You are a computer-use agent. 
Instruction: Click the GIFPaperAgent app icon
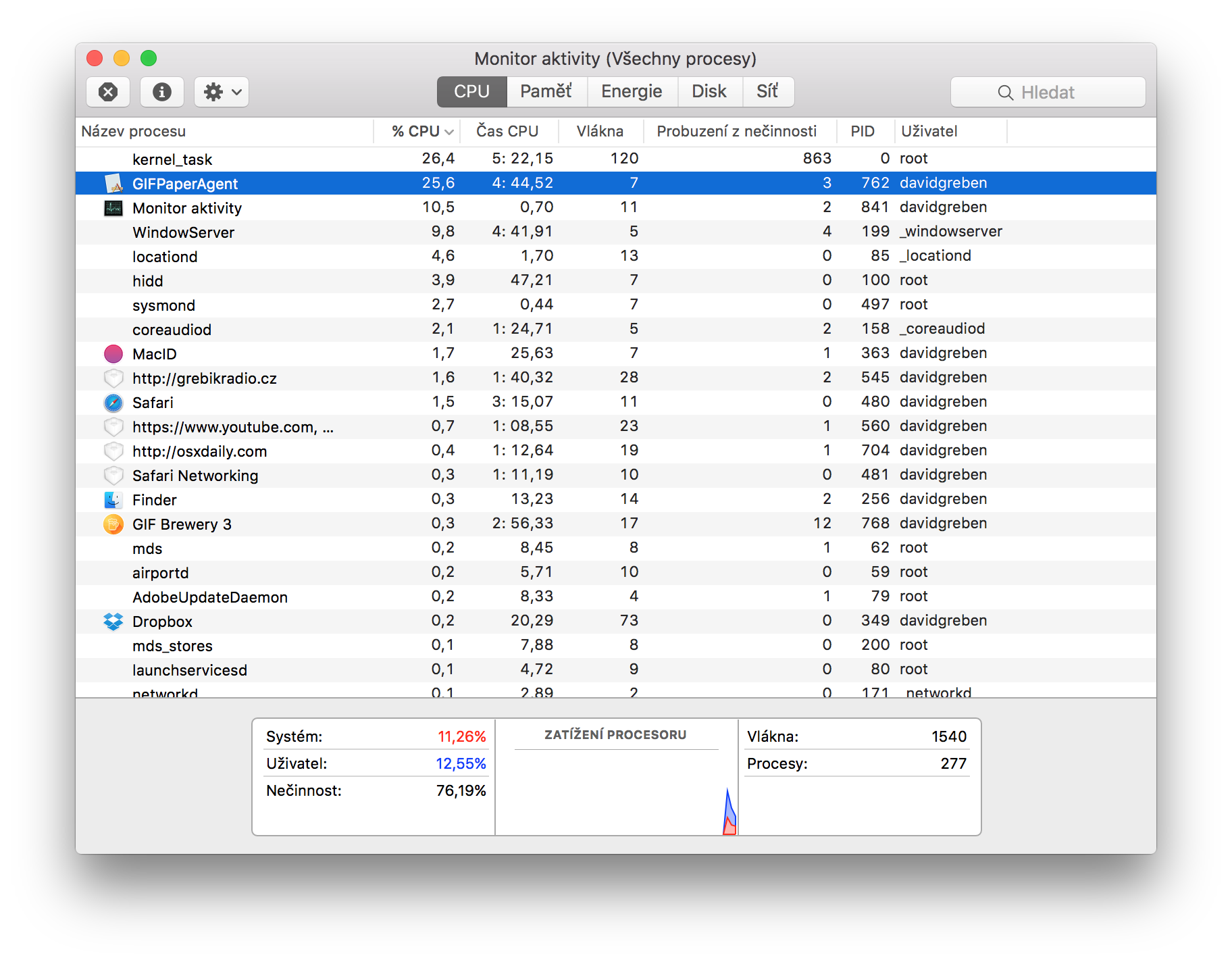tap(113, 183)
